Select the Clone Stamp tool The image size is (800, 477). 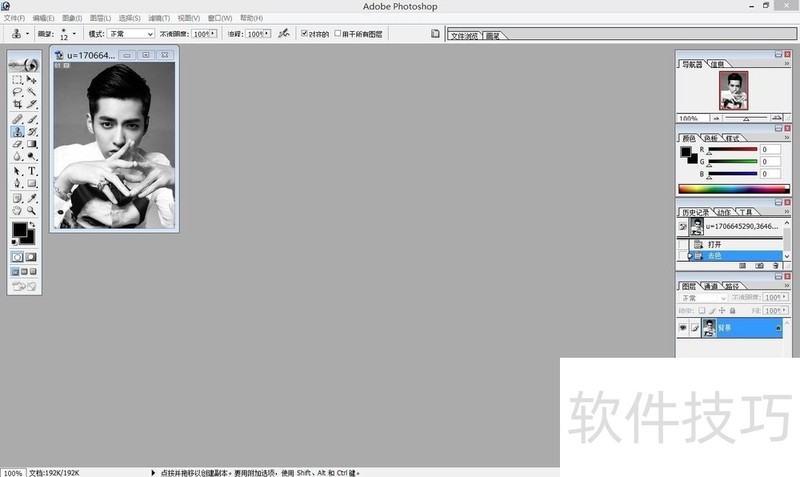point(17,132)
